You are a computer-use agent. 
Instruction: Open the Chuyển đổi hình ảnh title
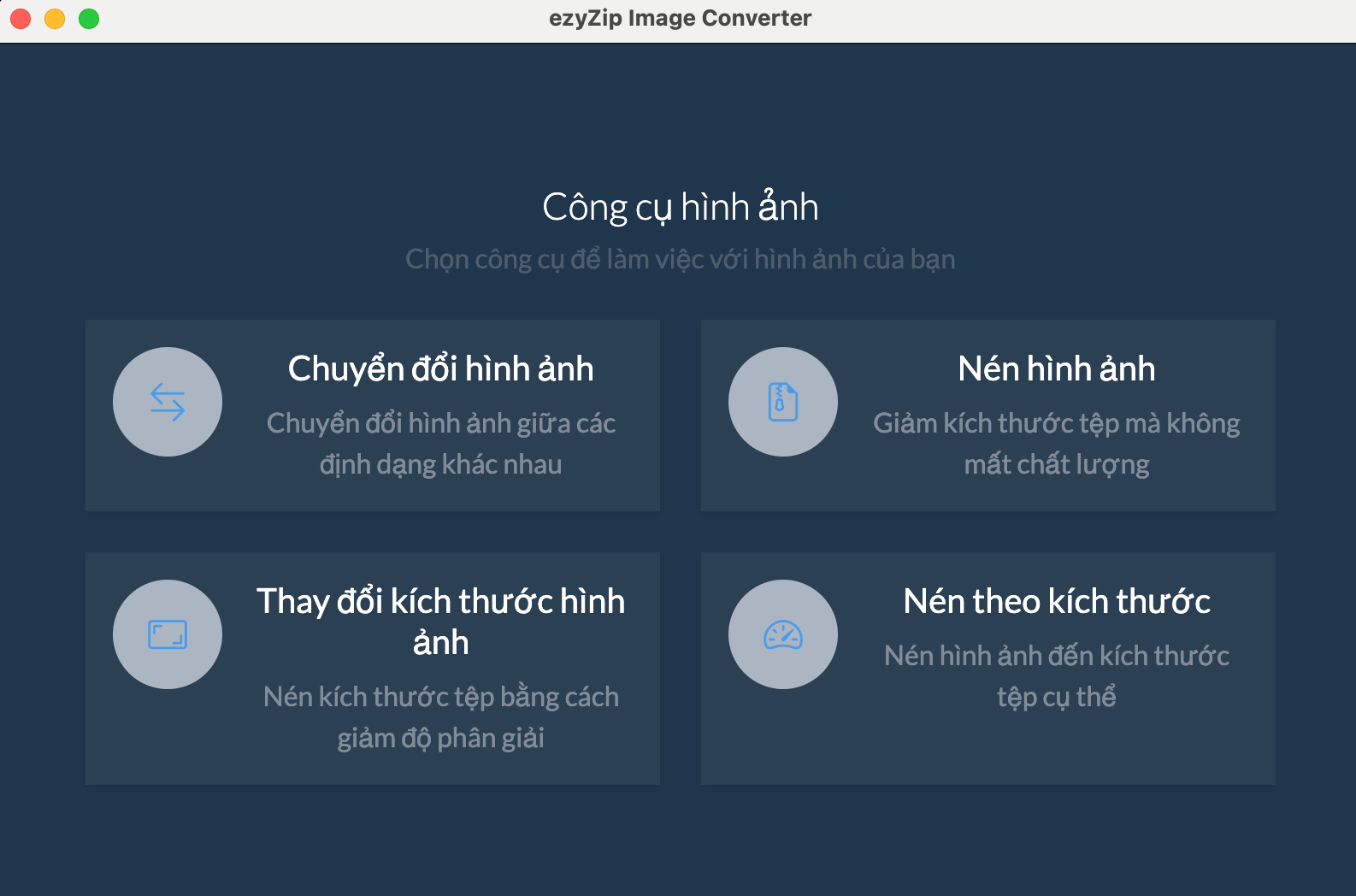pyautogui.click(x=440, y=369)
